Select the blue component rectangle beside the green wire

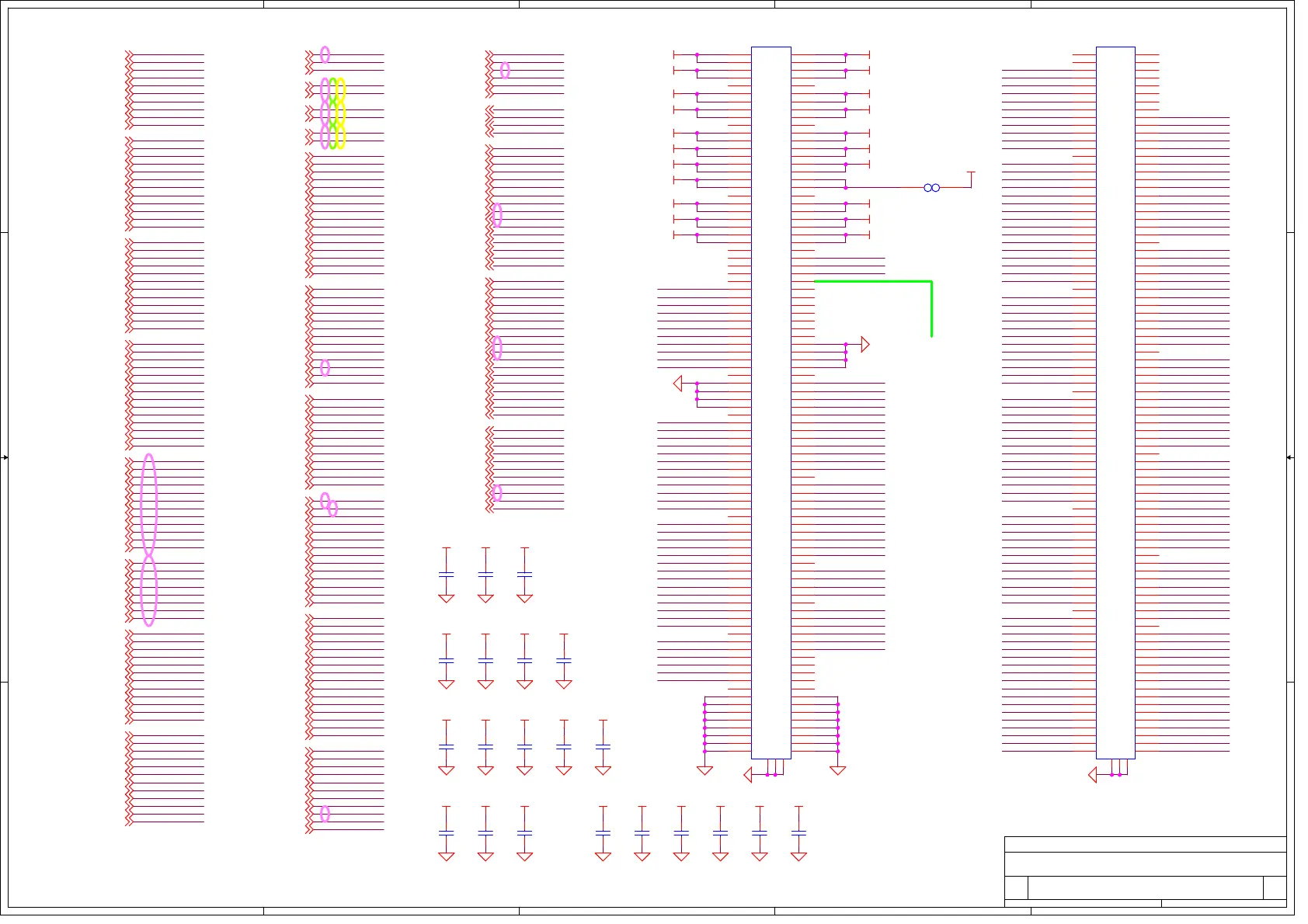tap(771, 403)
